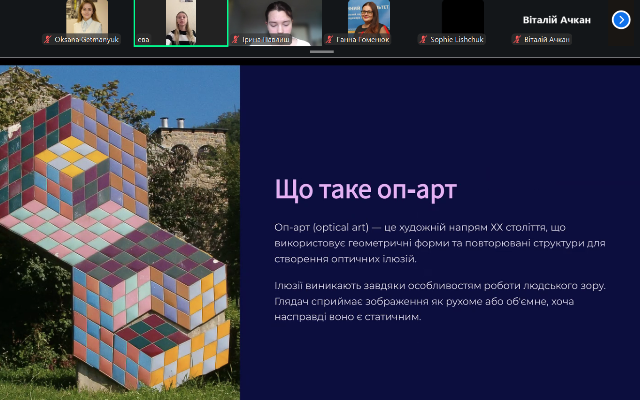Click the colorful cube sculpture photo

tap(120, 232)
